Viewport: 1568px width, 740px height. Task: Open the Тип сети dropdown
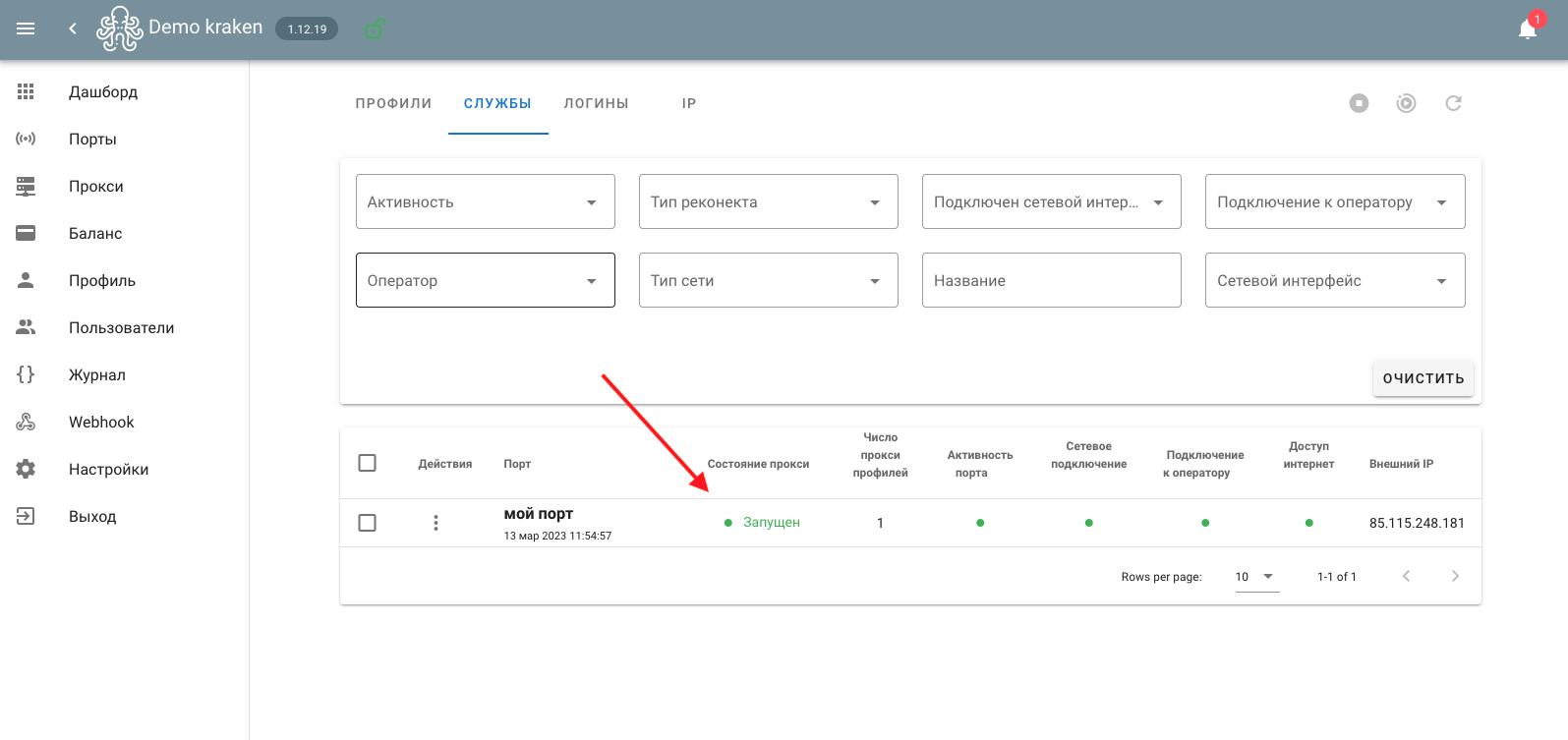tap(769, 280)
